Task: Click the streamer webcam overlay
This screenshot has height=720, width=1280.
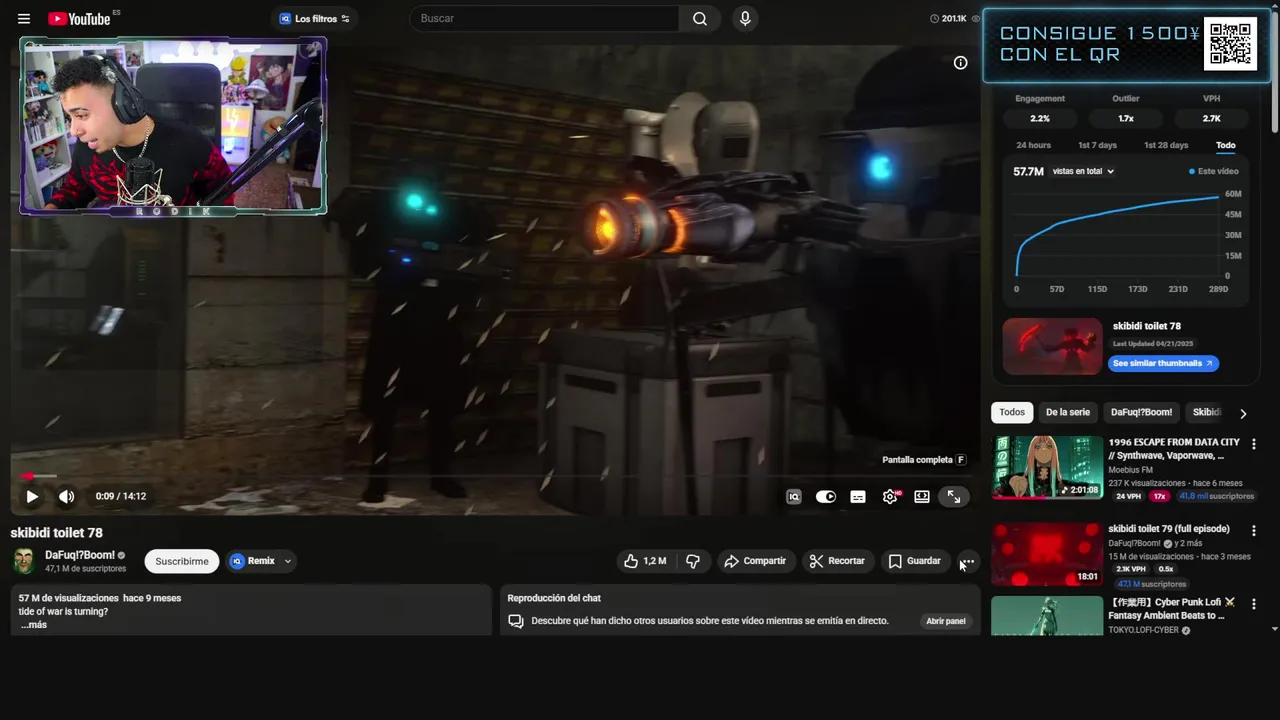Action: pos(173,126)
